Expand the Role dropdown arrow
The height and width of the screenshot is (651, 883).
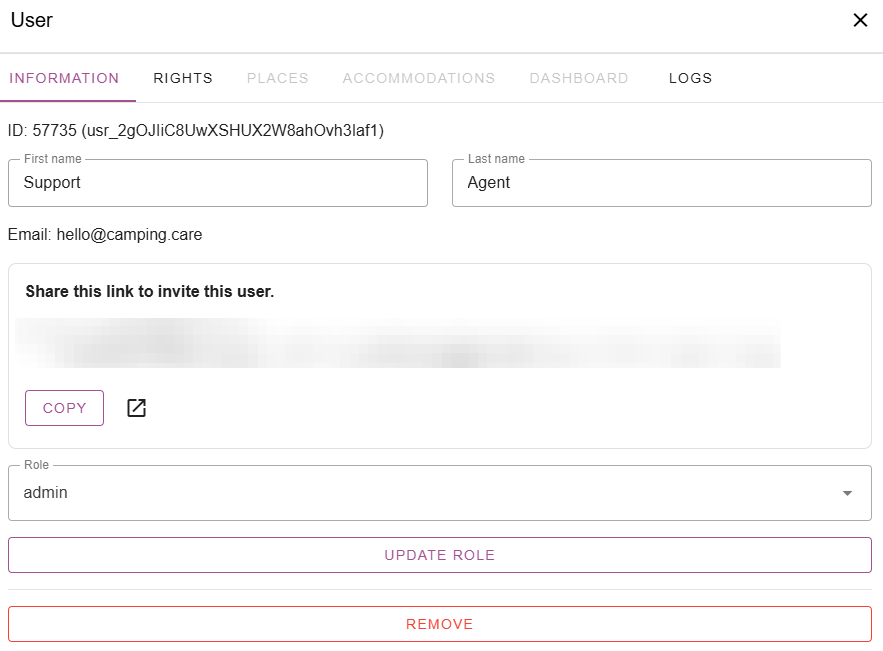tap(847, 493)
